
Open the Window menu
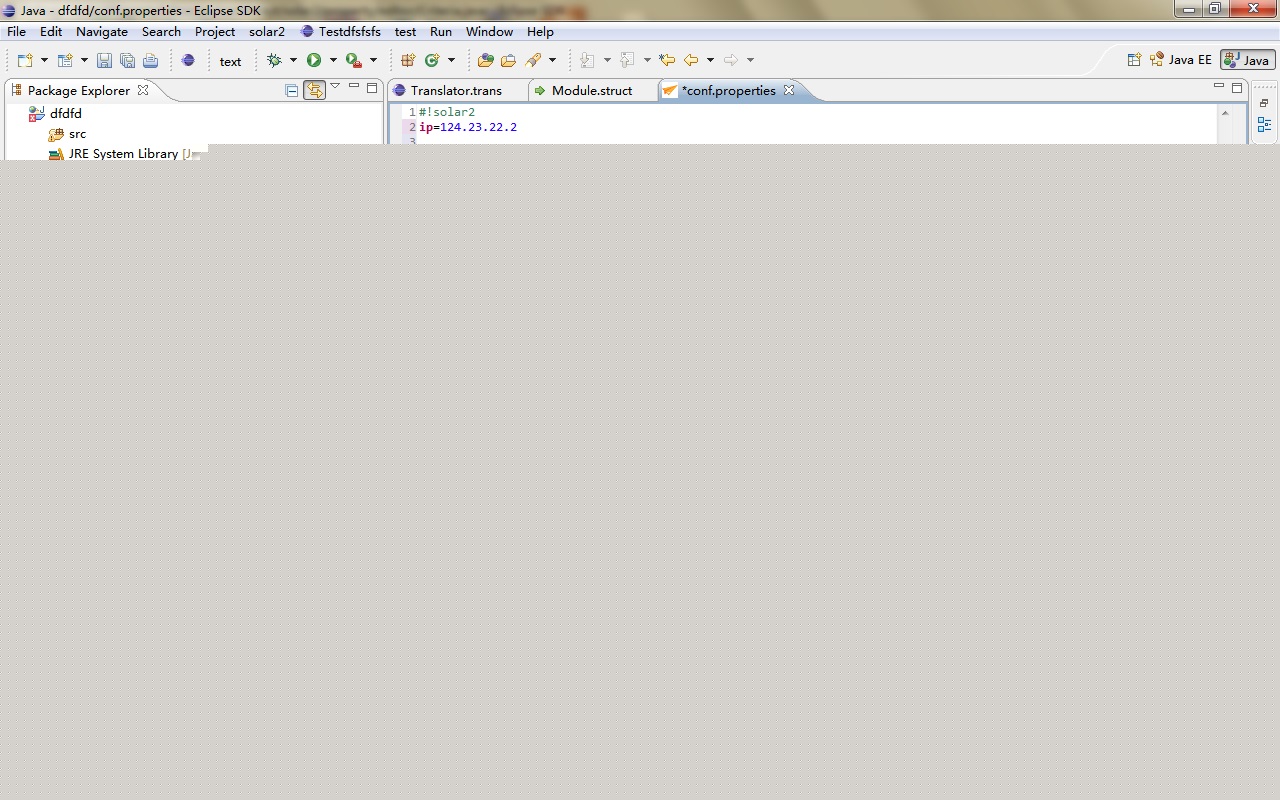click(x=489, y=32)
